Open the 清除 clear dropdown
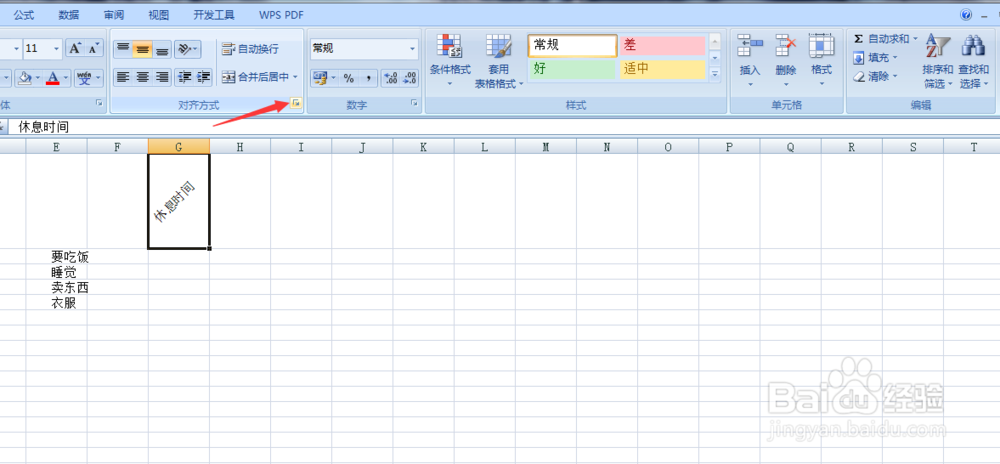The image size is (1000, 464). pos(874,76)
